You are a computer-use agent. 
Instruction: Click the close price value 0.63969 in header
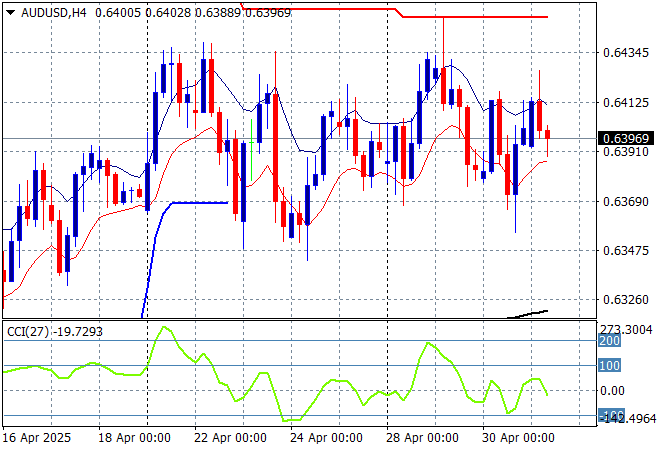tap(268, 13)
